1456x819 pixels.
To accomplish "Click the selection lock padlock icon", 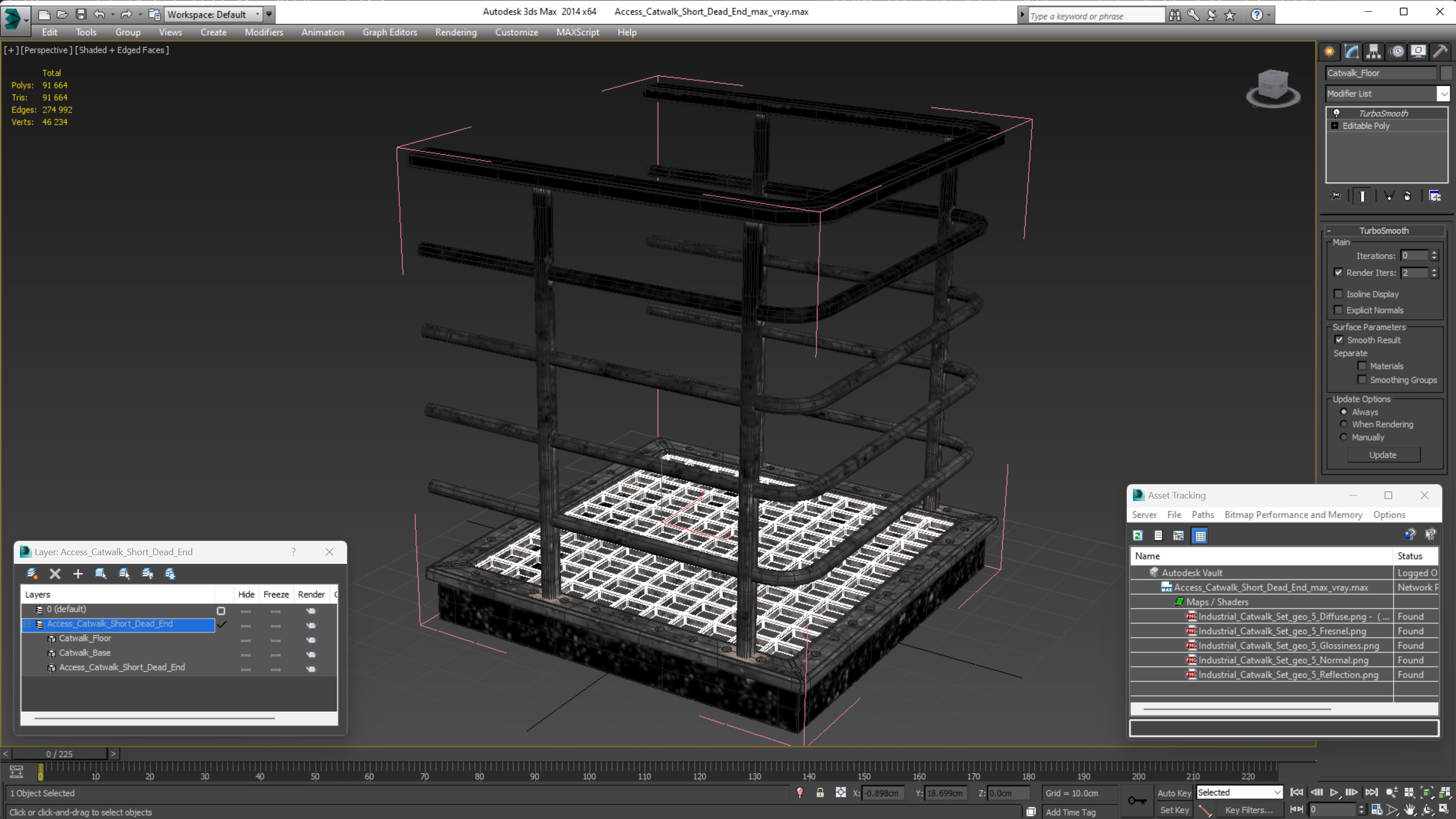I will point(820,793).
